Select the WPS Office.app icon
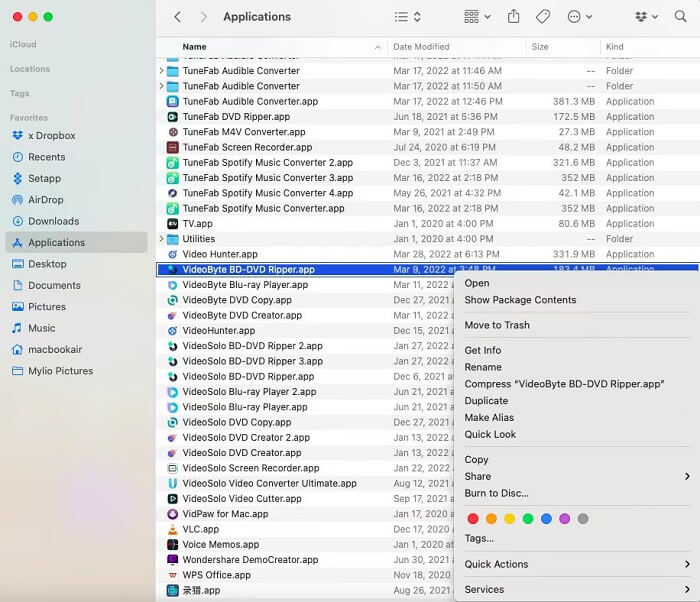700x602 pixels. (x=172, y=575)
